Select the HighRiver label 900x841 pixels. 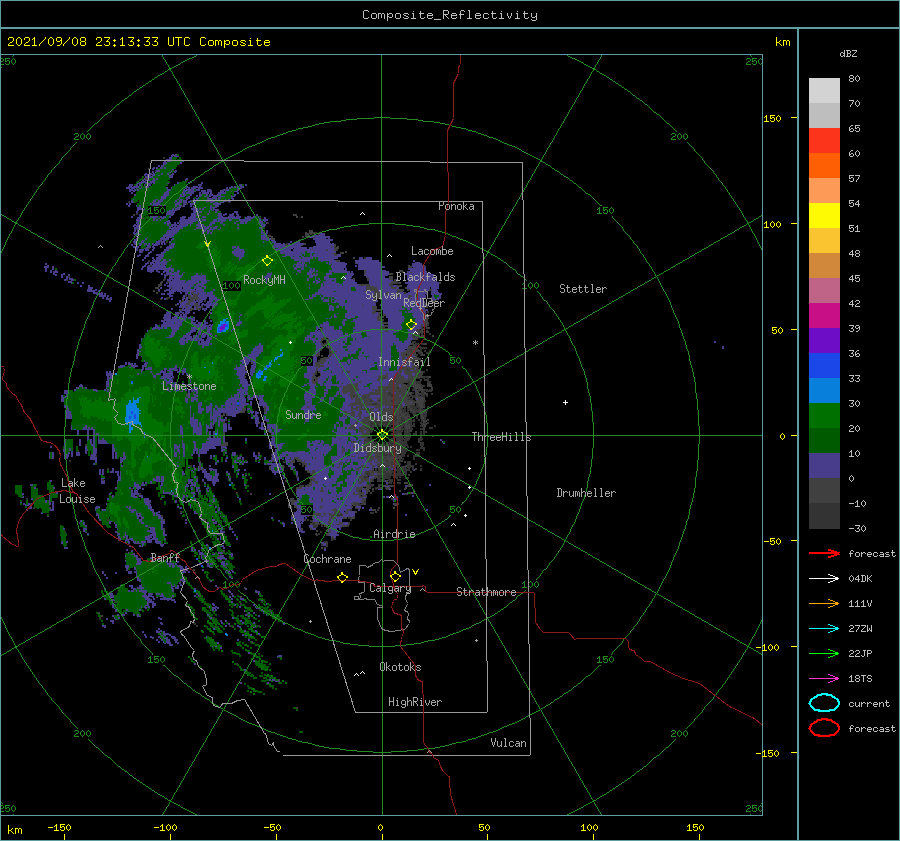click(x=415, y=702)
